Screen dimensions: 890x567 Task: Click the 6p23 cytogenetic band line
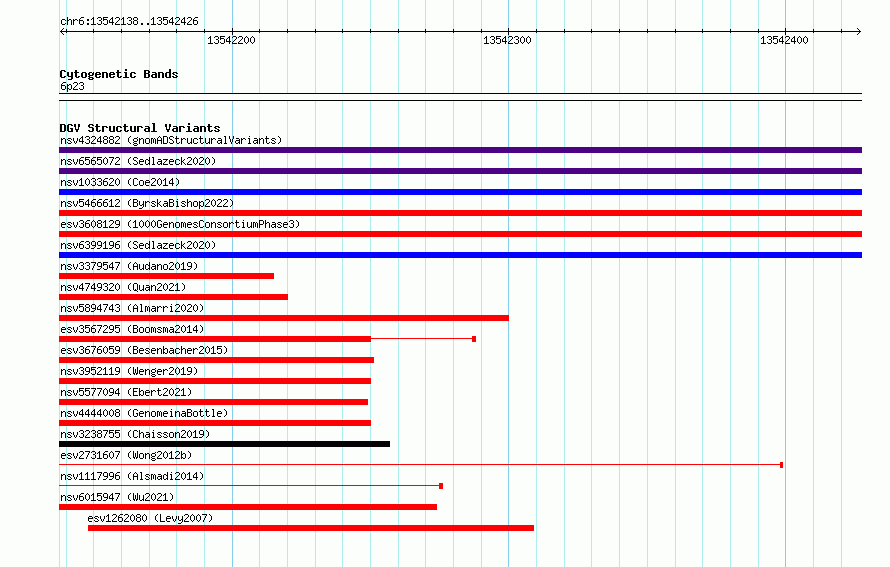(x=460, y=97)
